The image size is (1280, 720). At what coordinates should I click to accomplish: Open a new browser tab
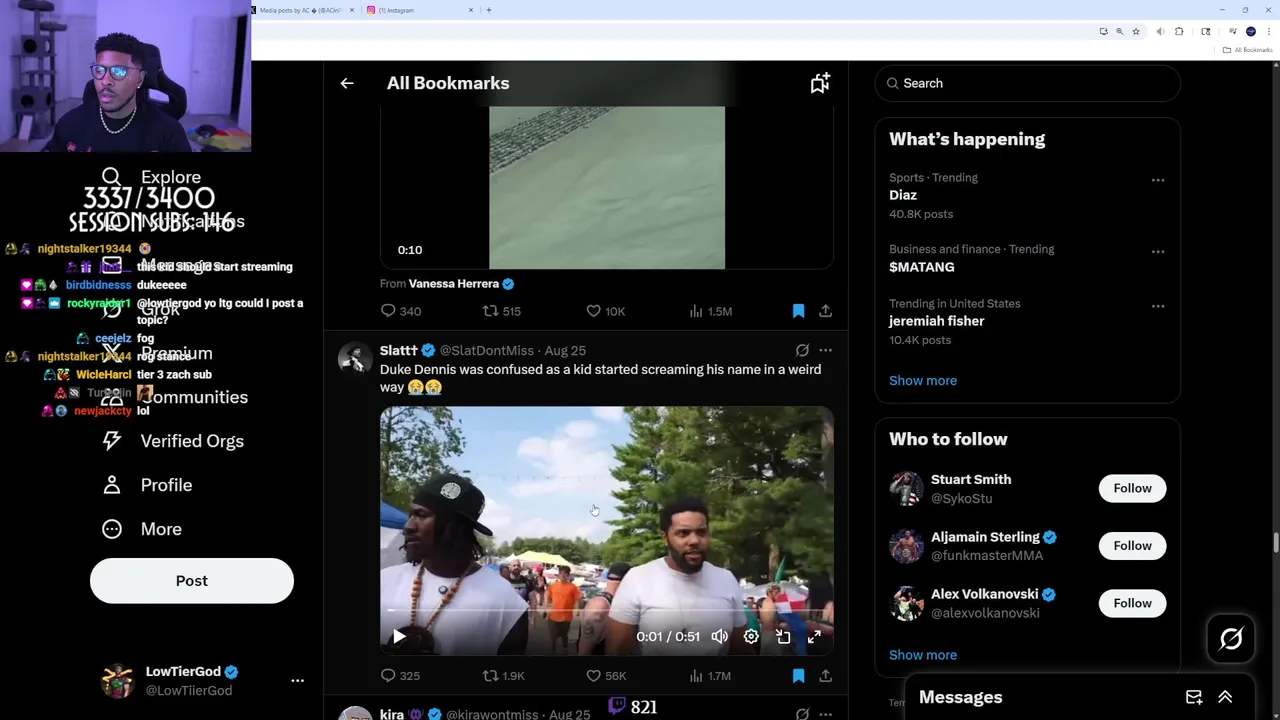tap(488, 10)
